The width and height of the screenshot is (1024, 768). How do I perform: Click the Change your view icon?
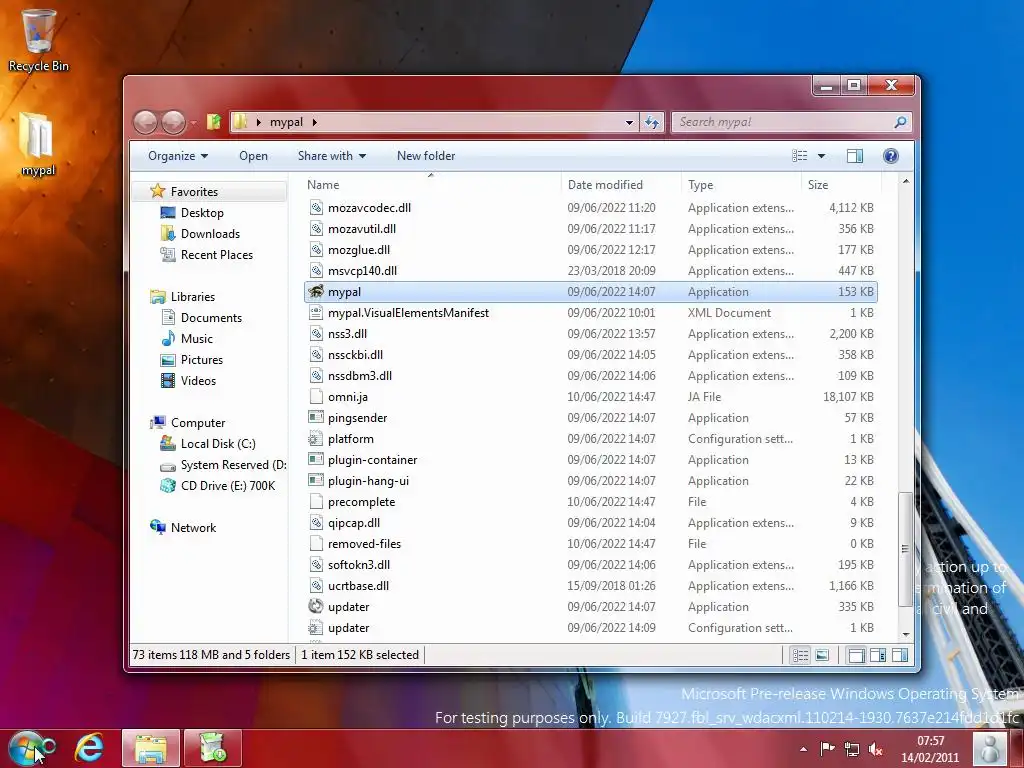799,156
